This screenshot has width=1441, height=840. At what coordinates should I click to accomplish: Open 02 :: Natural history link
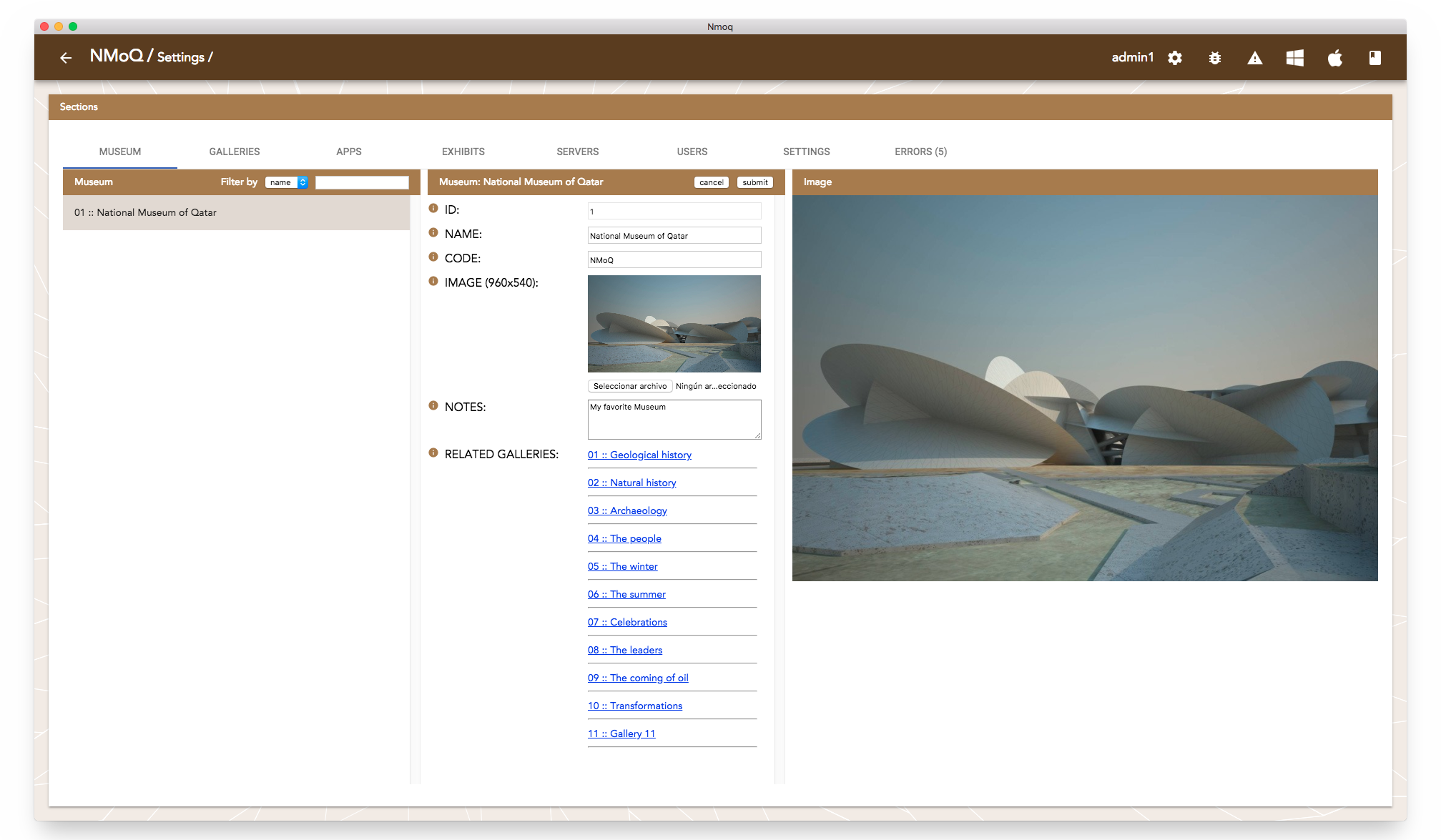pyautogui.click(x=632, y=483)
